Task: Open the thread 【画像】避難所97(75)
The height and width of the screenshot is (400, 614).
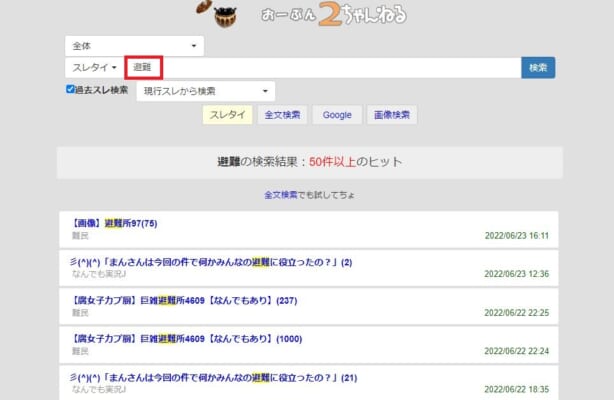Action: pos(115,223)
